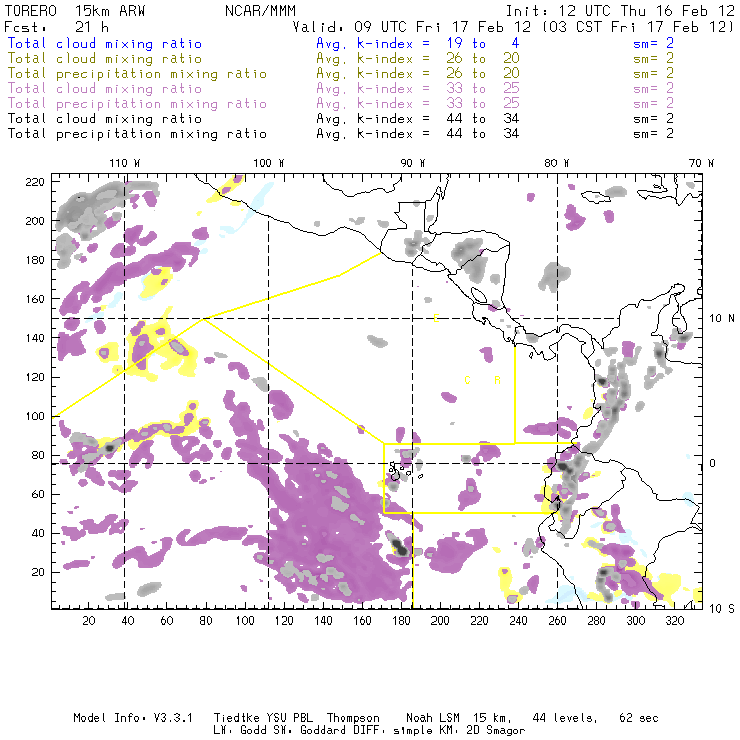Screen dimensions: 740x740
Task: Click the "100 W" longitude label
Action: coord(269,163)
